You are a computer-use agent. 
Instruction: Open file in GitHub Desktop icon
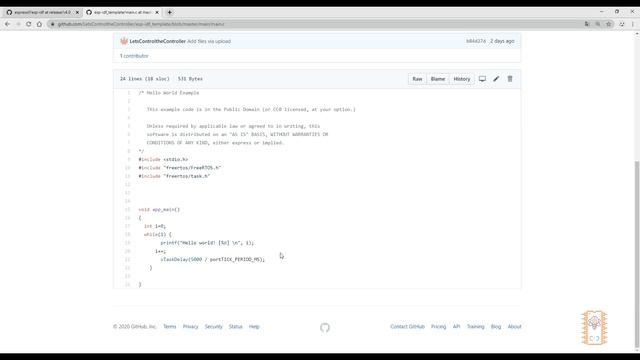pos(482,79)
